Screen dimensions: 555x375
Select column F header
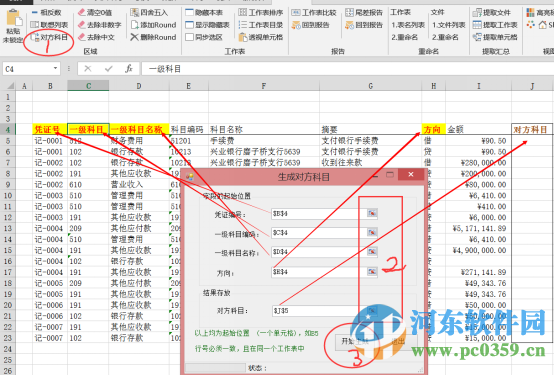(264, 86)
